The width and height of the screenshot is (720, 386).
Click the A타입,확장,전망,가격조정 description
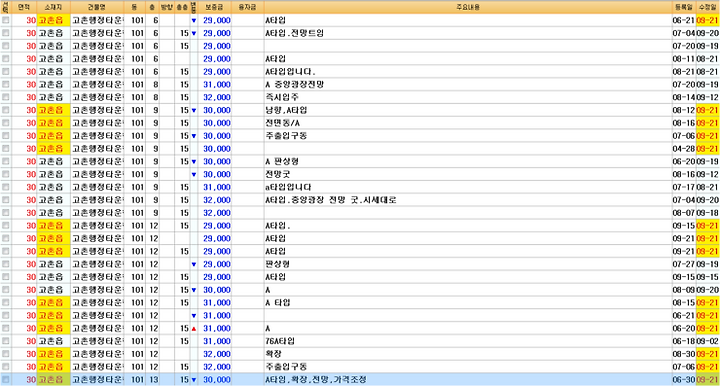point(316,380)
